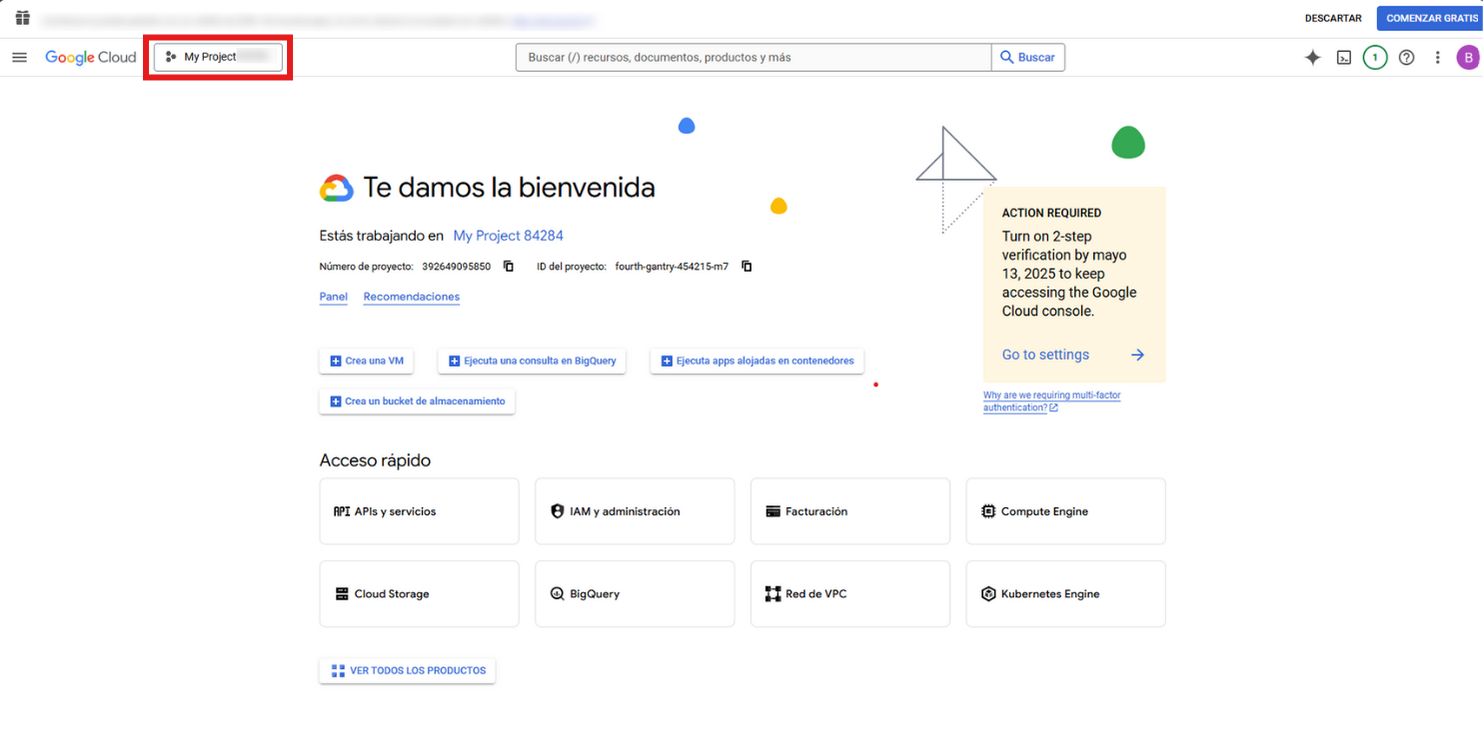Click Ejecuta apps alojadas en contenedores

(757, 361)
